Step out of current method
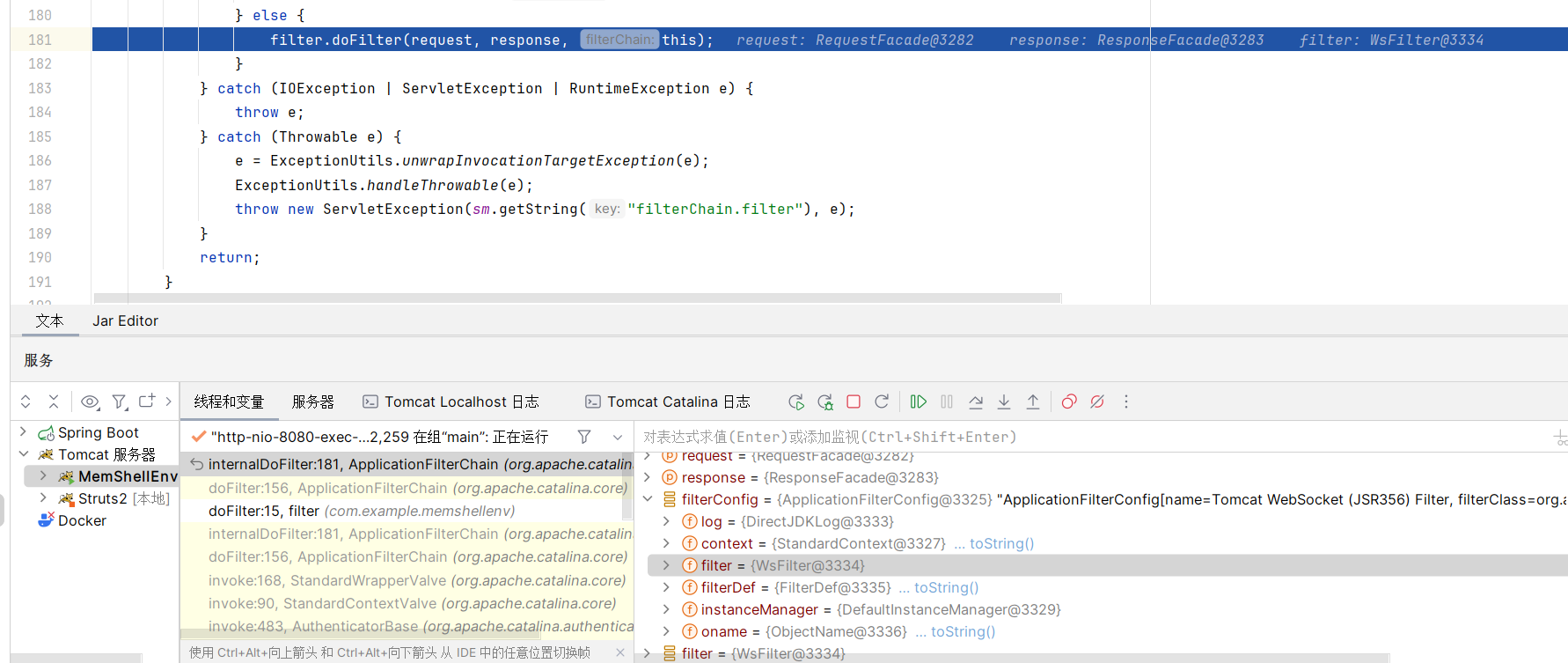The image size is (1568, 663). click(1033, 401)
